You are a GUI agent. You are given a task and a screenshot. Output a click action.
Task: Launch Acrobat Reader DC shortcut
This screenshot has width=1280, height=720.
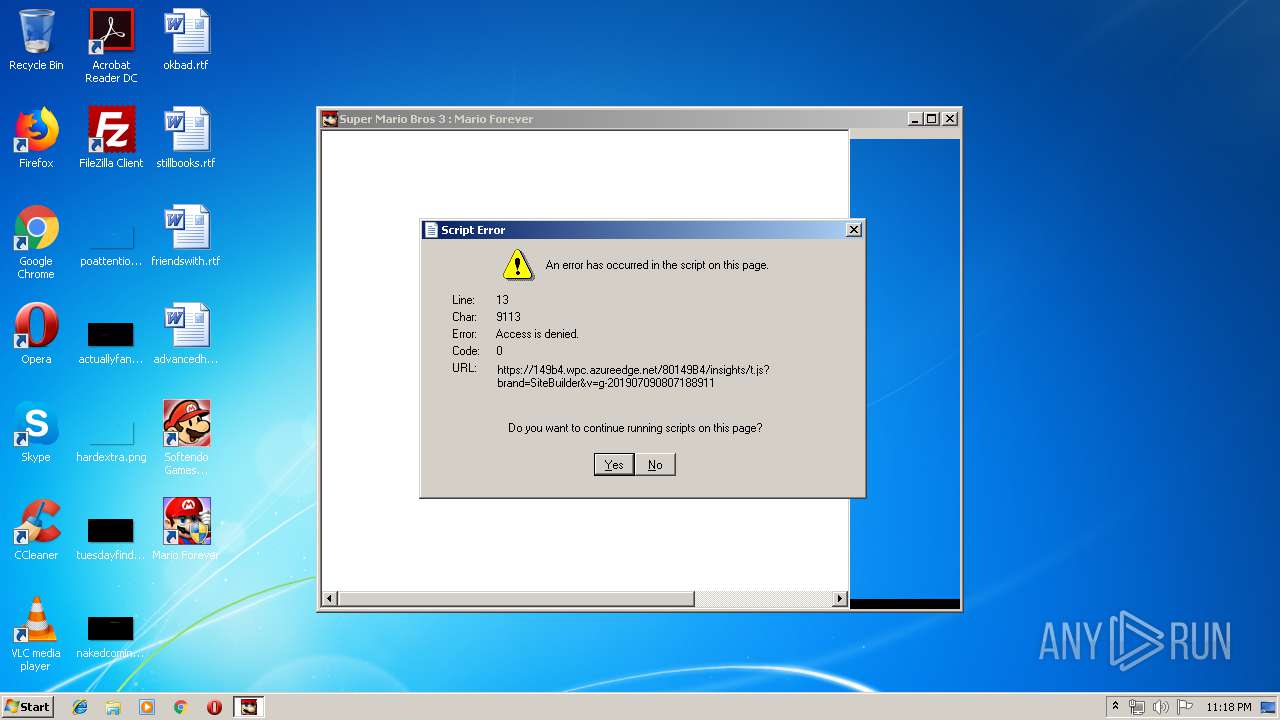(x=111, y=46)
